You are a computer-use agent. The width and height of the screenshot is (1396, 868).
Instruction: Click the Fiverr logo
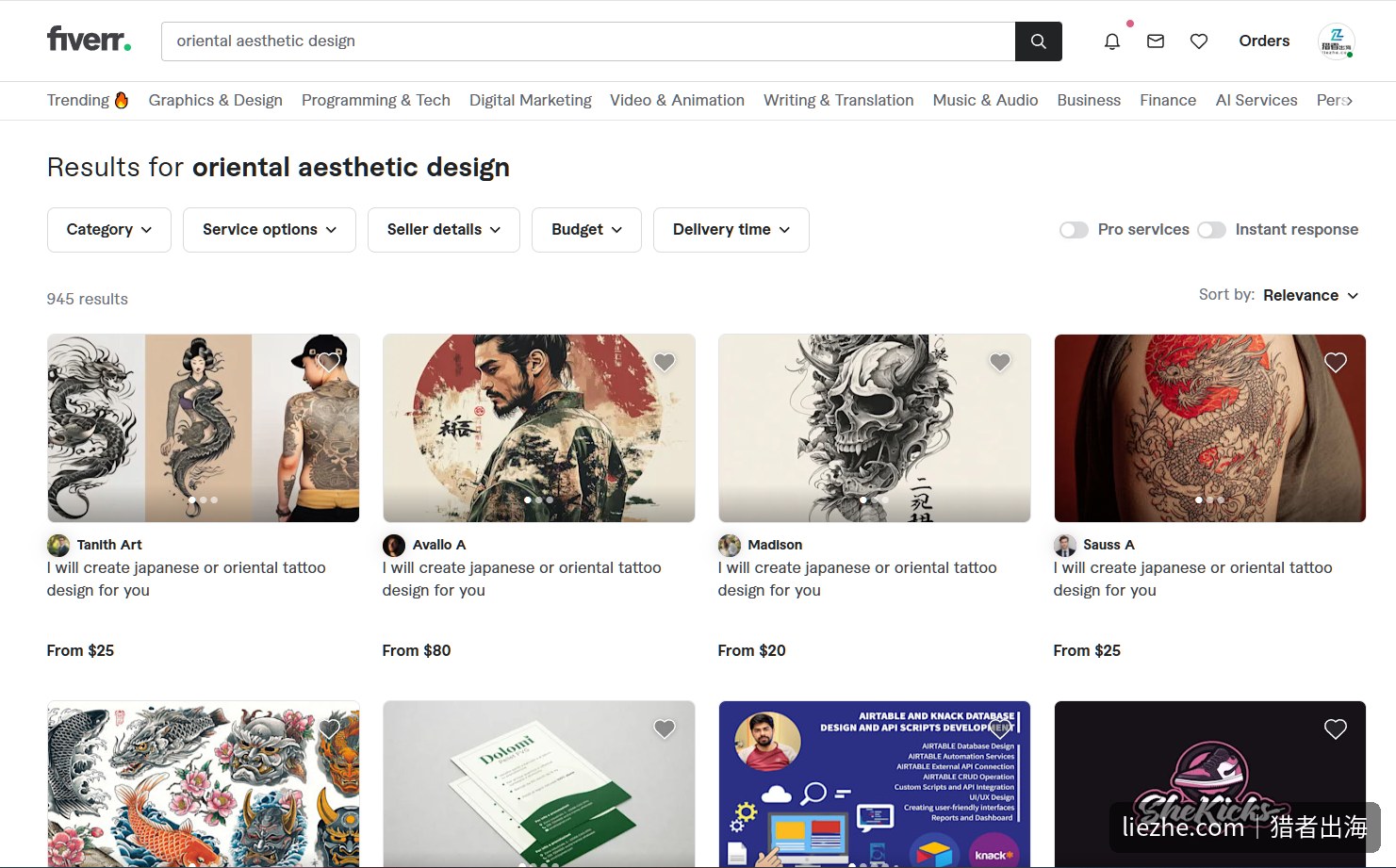[89, 40]
